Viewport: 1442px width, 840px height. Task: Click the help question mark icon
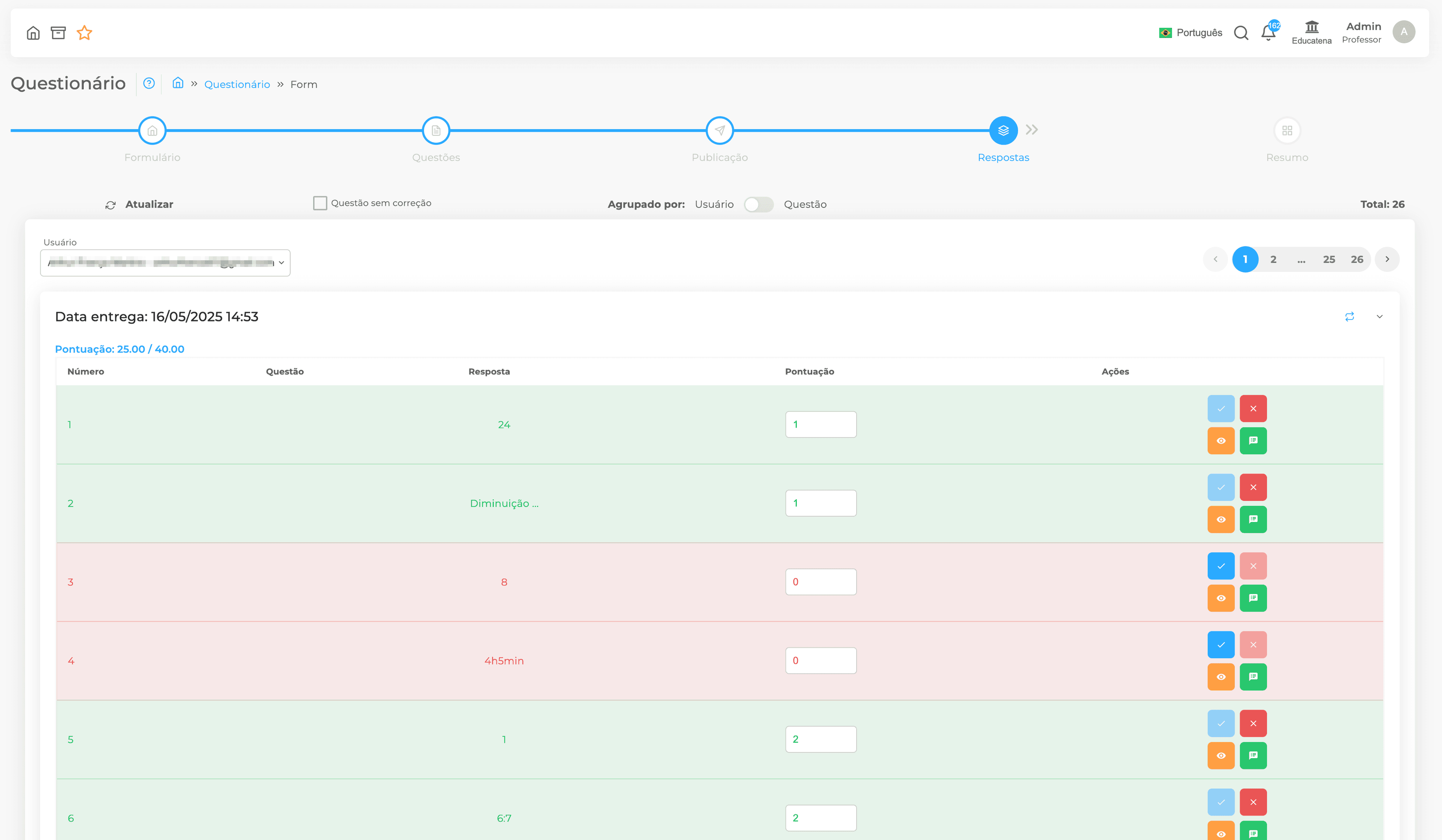point(149,83)
